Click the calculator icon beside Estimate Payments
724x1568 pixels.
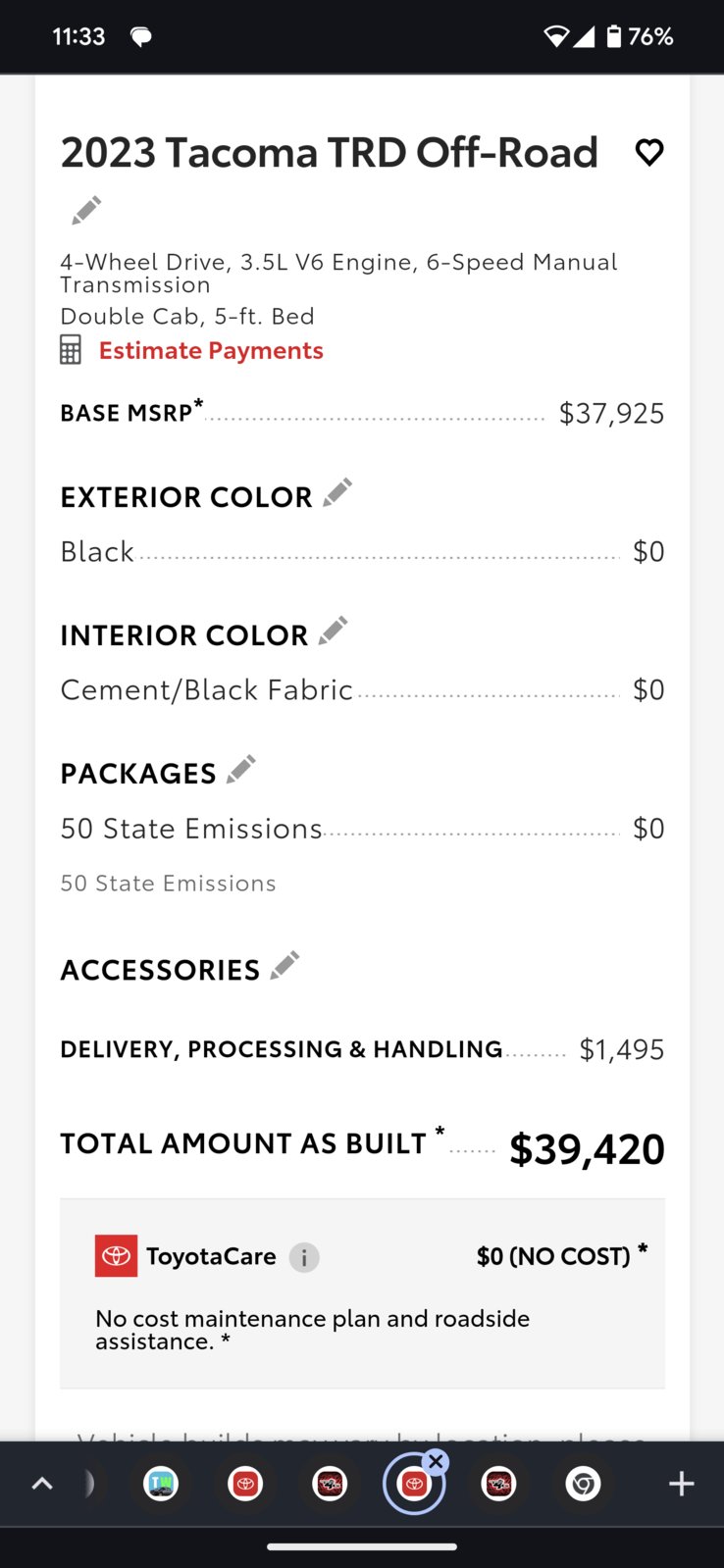tap(71, 350)
